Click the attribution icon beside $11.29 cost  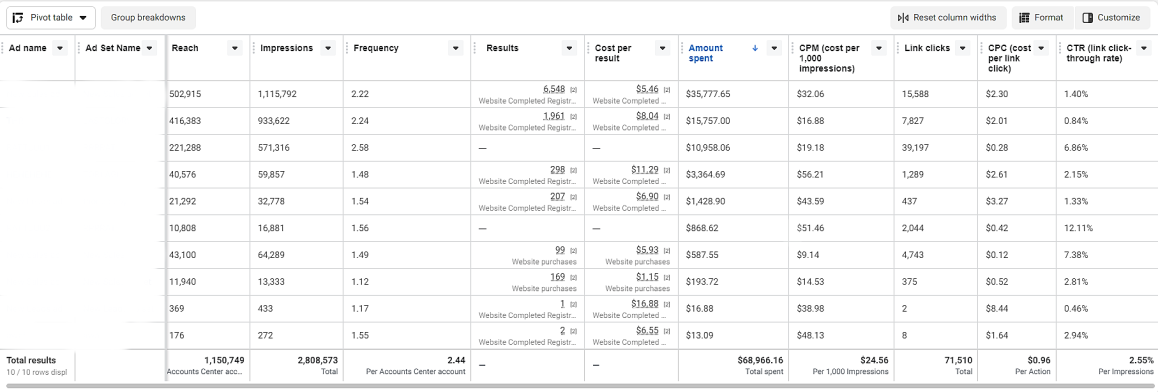coord(666,171)
